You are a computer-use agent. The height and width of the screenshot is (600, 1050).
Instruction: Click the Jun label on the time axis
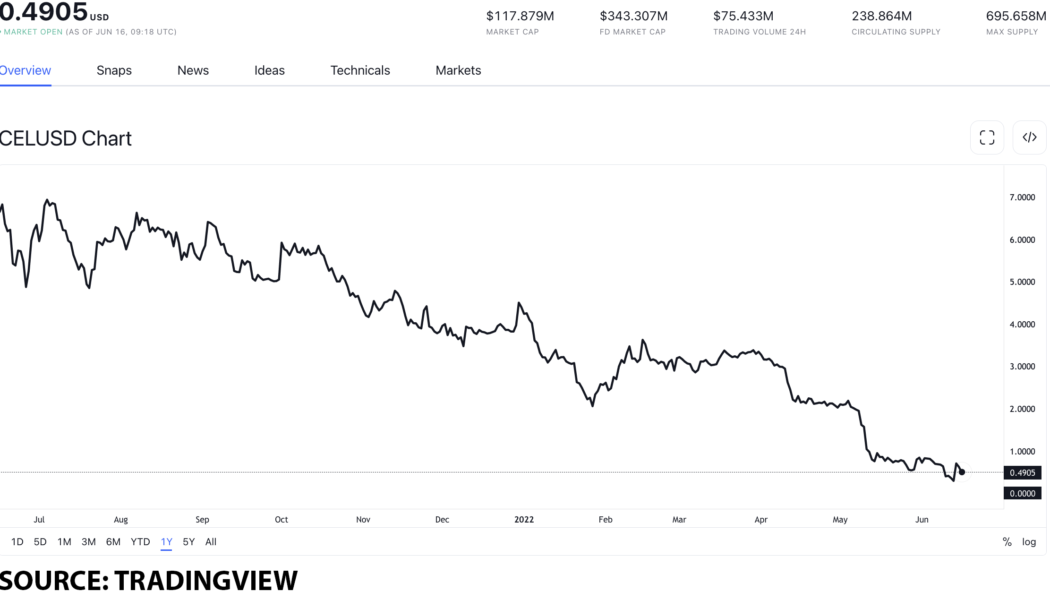pos(921,519)
